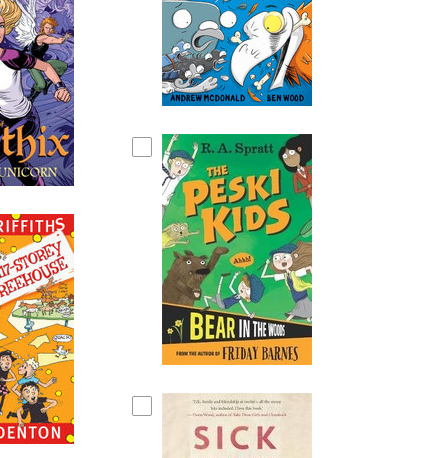Viewport: 447px width, 458px height.
Task: Open the Andrew McDonald and Ben Wood book cover
Action: [237, 53]
